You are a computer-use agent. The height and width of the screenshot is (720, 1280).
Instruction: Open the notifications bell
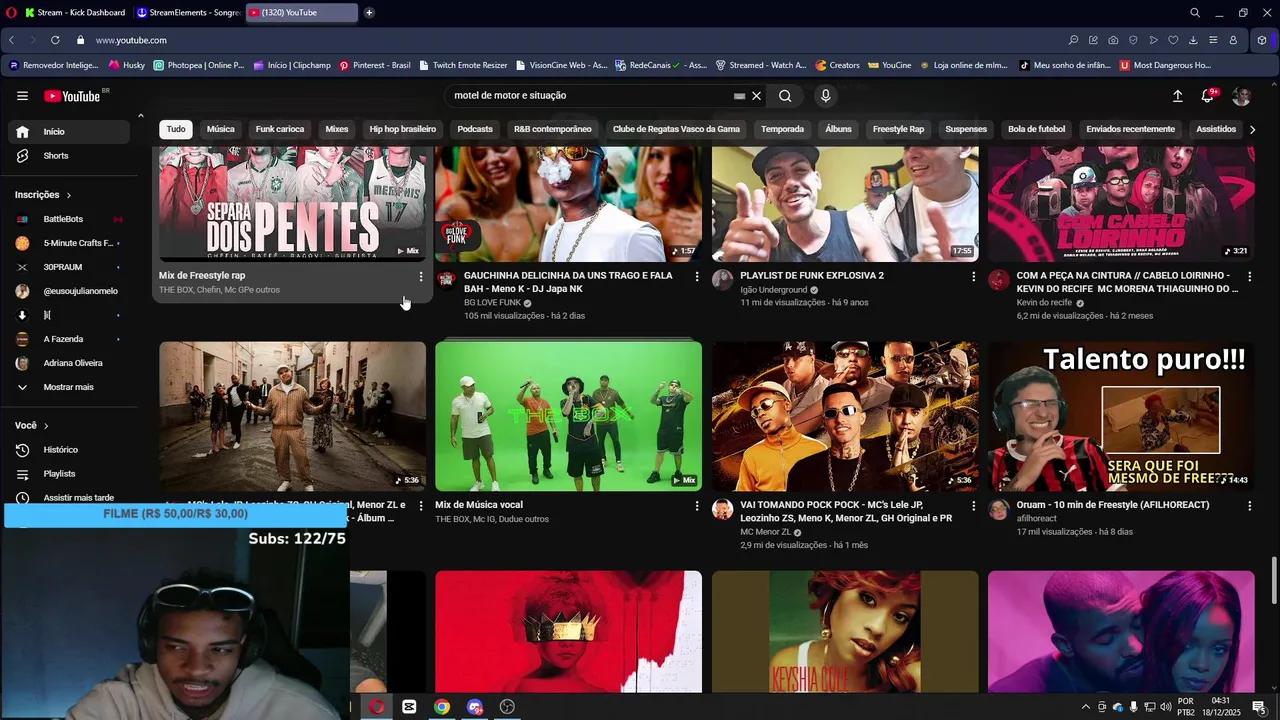coord(1208,96)
